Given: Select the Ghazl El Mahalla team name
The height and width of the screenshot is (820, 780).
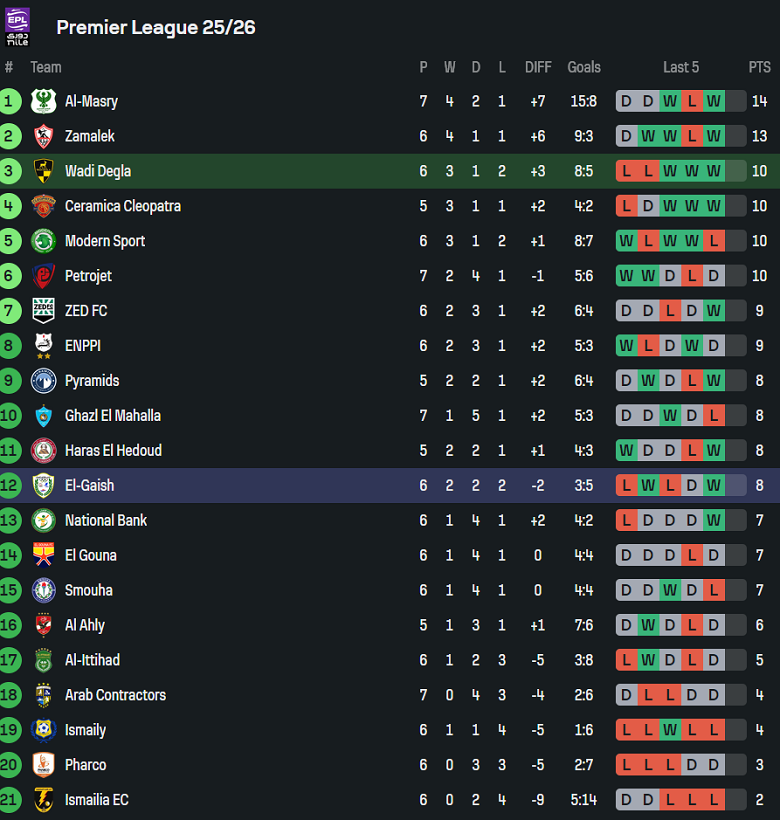Looking at the screenshot, I should (x=113, y=416).
